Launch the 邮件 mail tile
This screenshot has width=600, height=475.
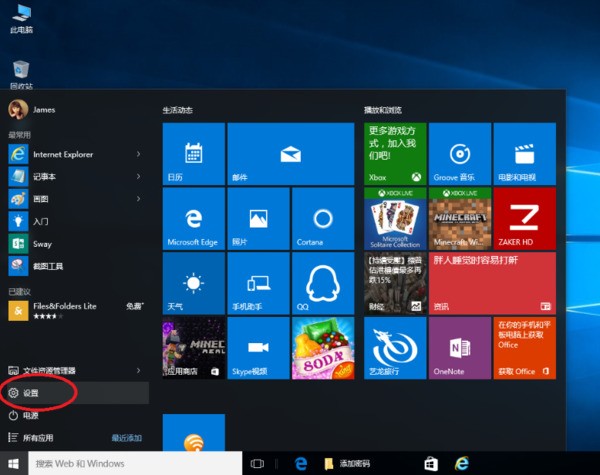point(291,154)
